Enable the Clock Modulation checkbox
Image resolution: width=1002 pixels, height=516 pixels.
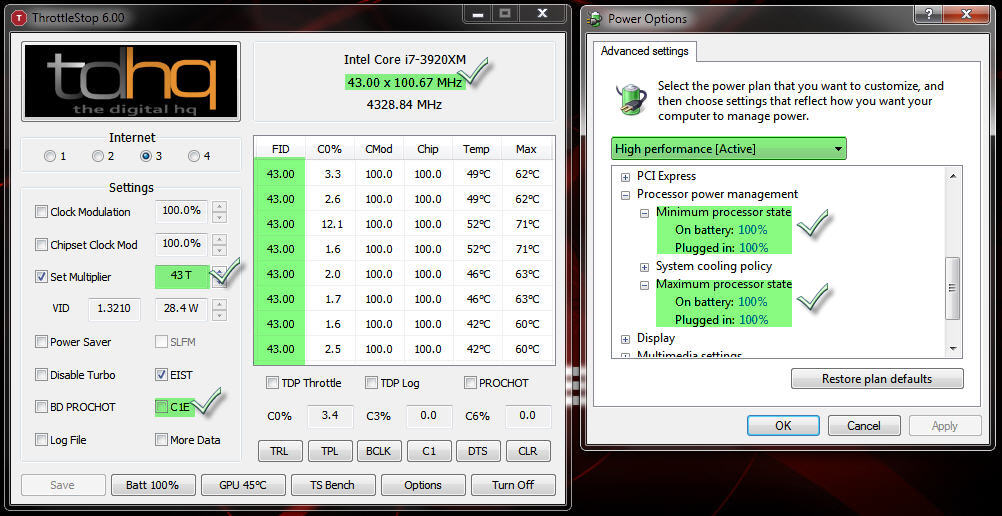42,212
